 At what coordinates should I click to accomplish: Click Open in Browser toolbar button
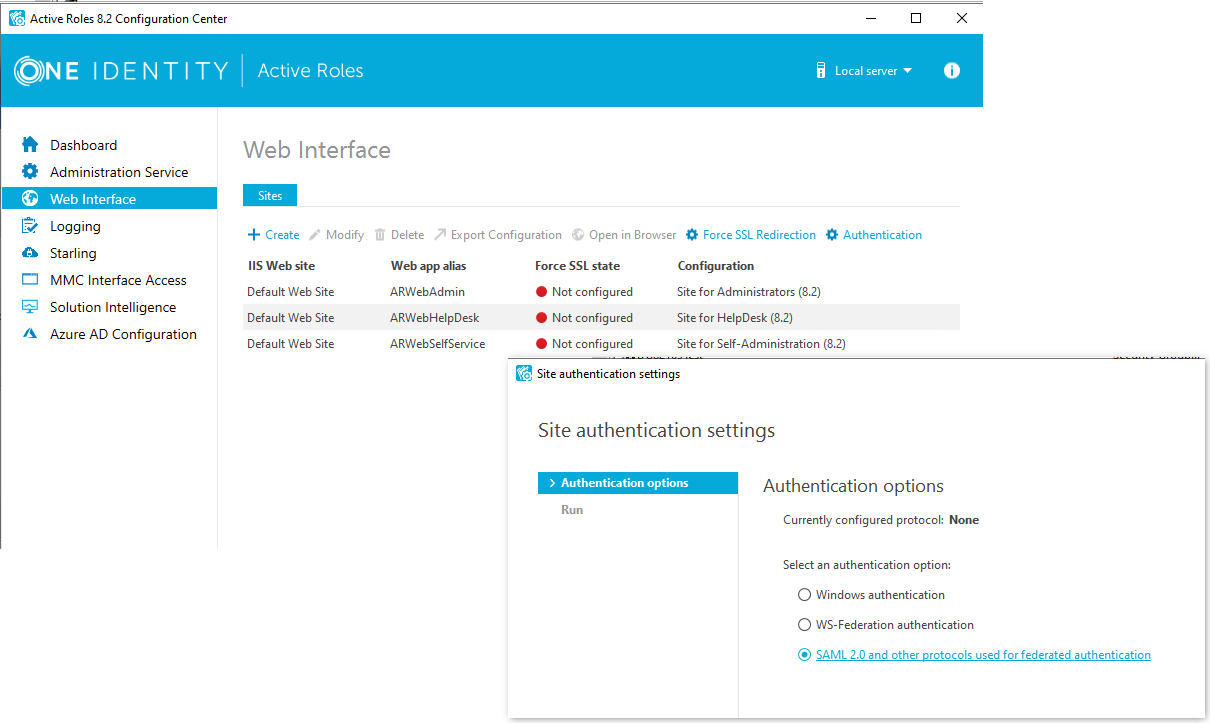[x=624, y=235]
